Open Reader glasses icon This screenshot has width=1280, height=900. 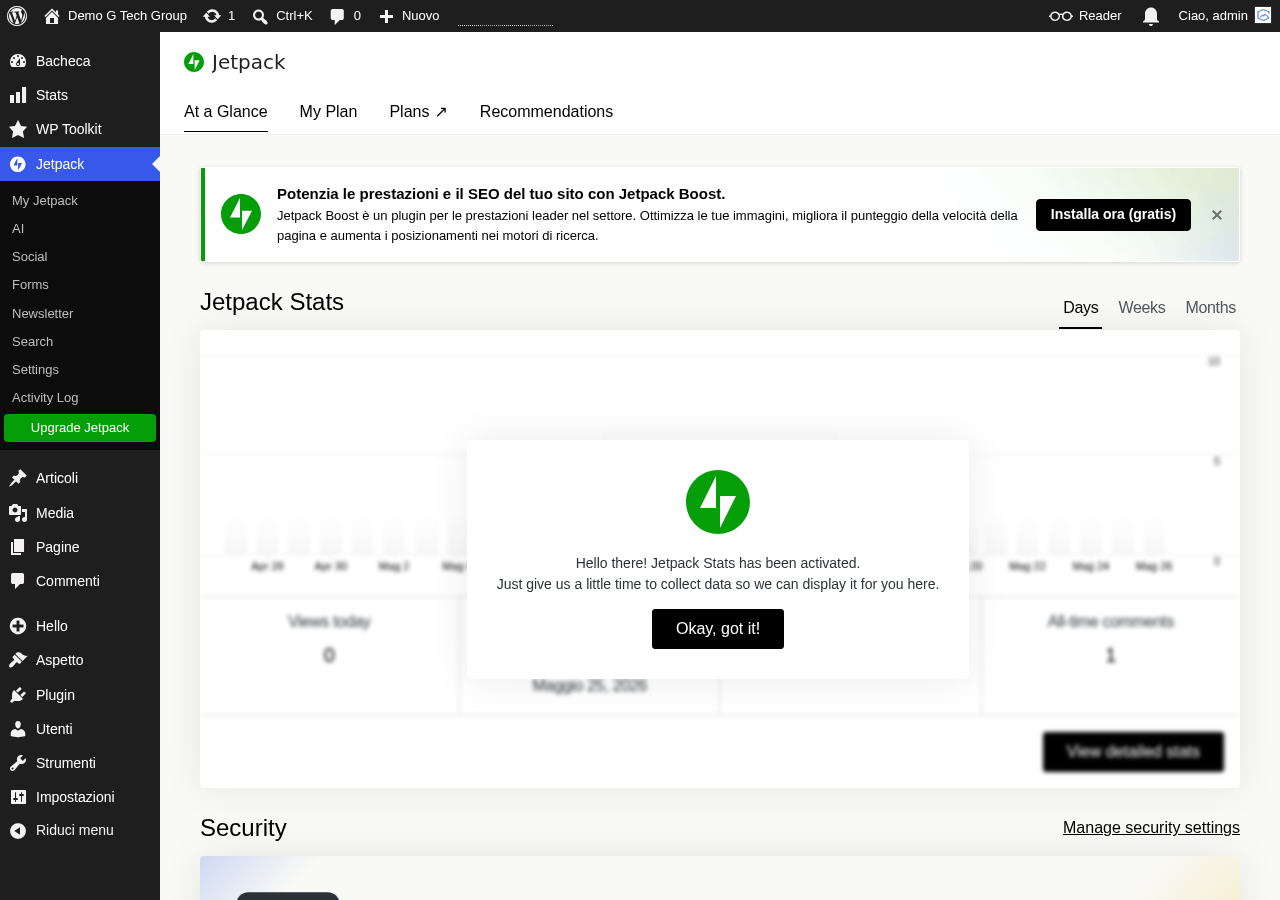point(1061,16)
